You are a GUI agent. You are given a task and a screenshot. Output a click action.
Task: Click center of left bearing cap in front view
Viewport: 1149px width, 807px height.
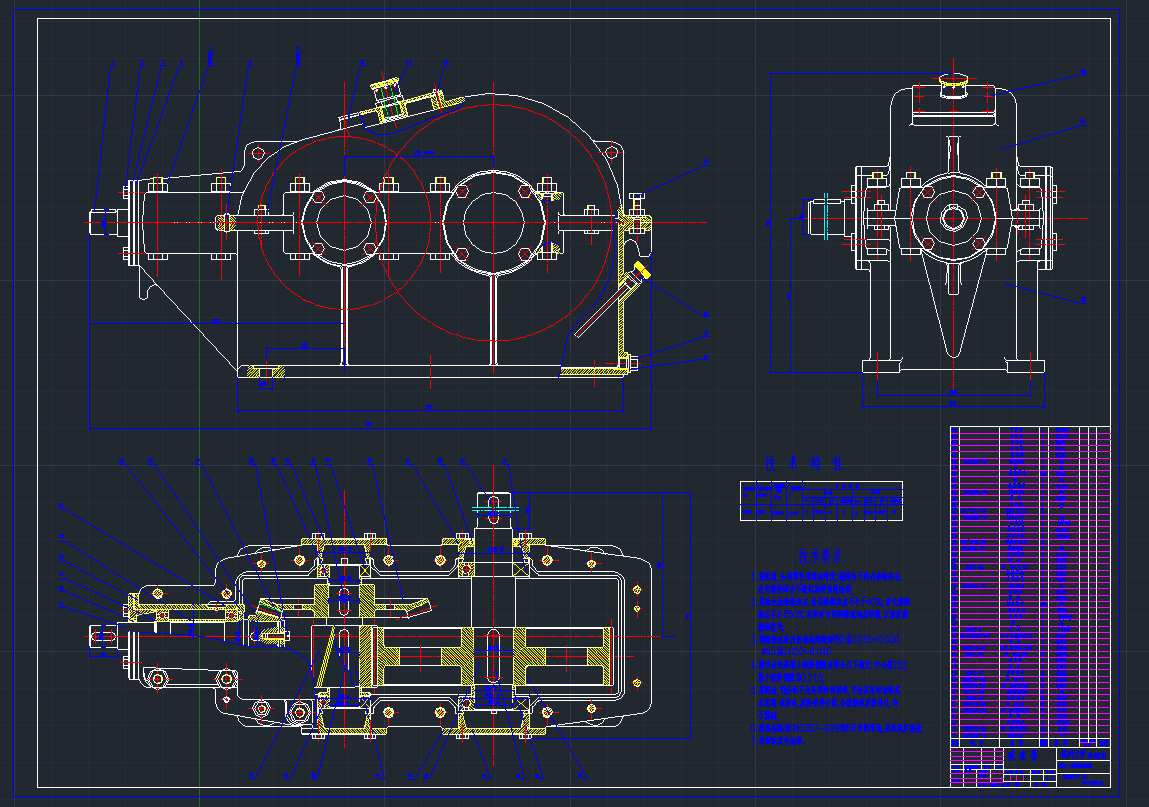click(343, 222)
